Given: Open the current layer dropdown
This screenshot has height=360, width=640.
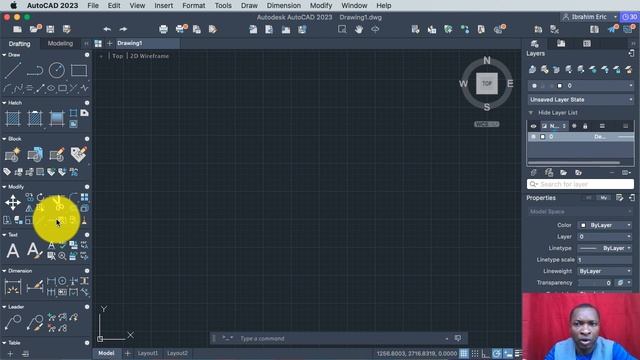Looking at the screenshot, I should pyautogui.click(x=581, y=86).
